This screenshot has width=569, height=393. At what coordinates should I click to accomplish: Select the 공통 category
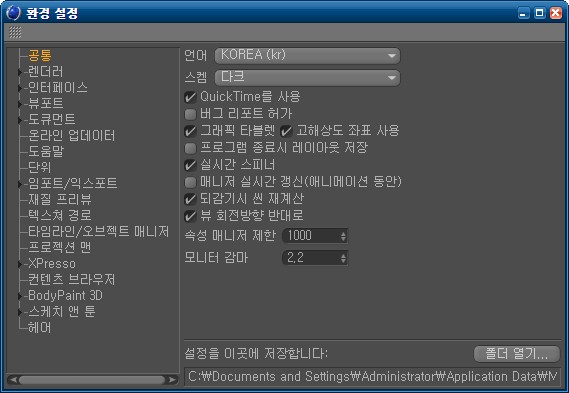40,56
